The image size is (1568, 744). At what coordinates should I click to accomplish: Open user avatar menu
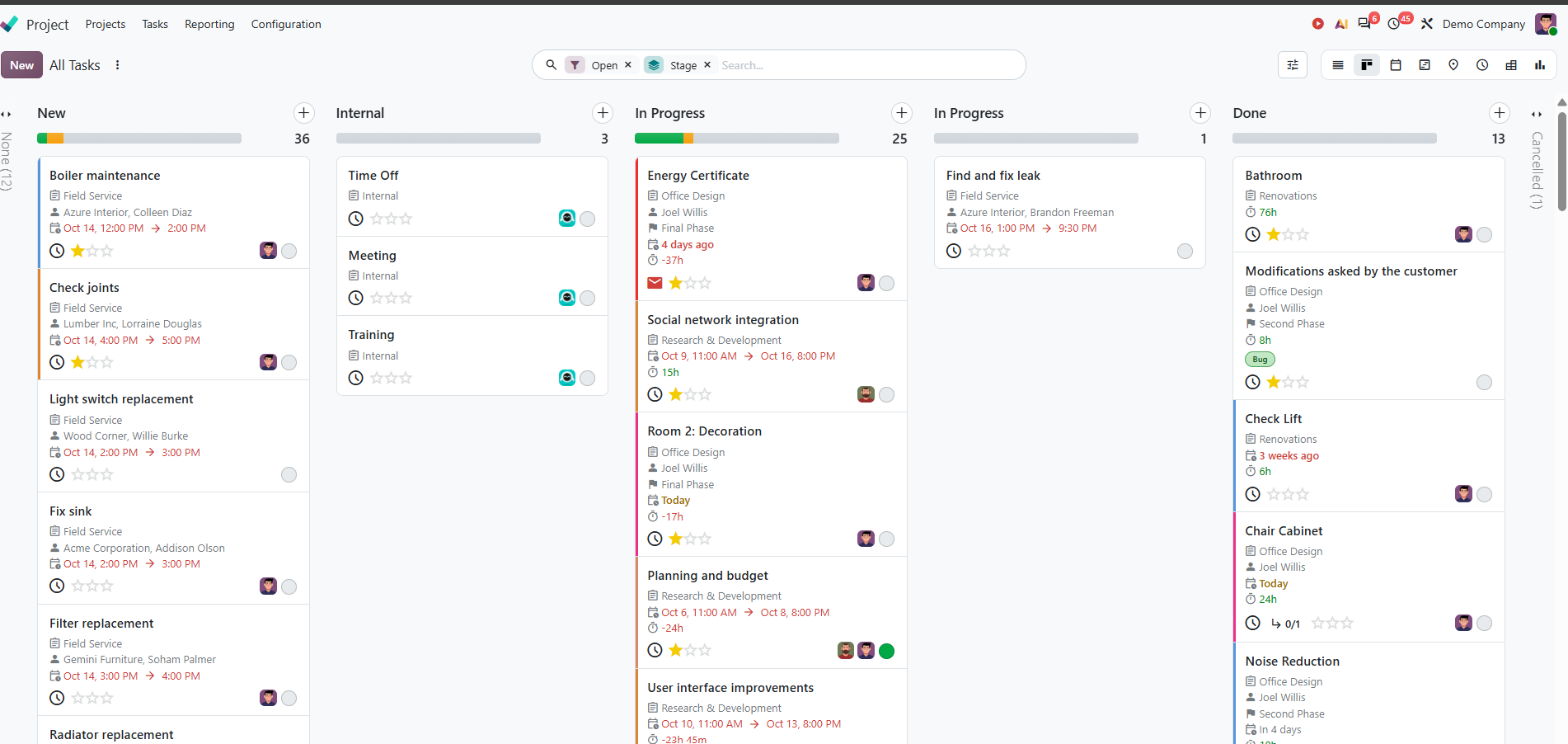coord(1546,24)
